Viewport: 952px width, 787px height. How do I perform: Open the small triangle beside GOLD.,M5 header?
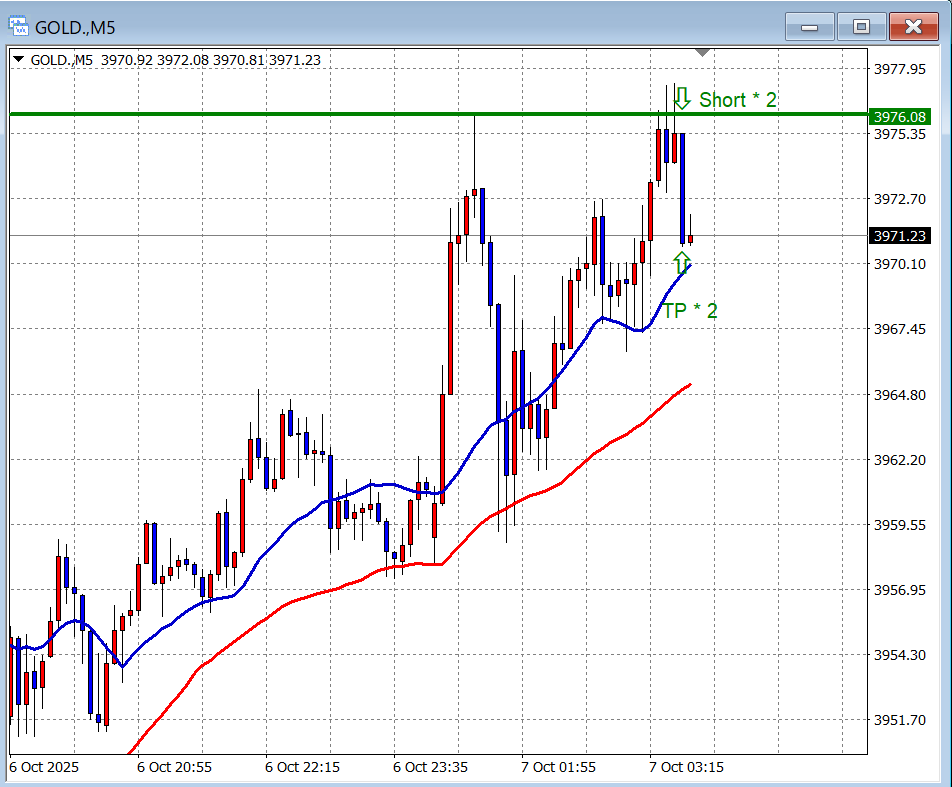click(19, 60)
